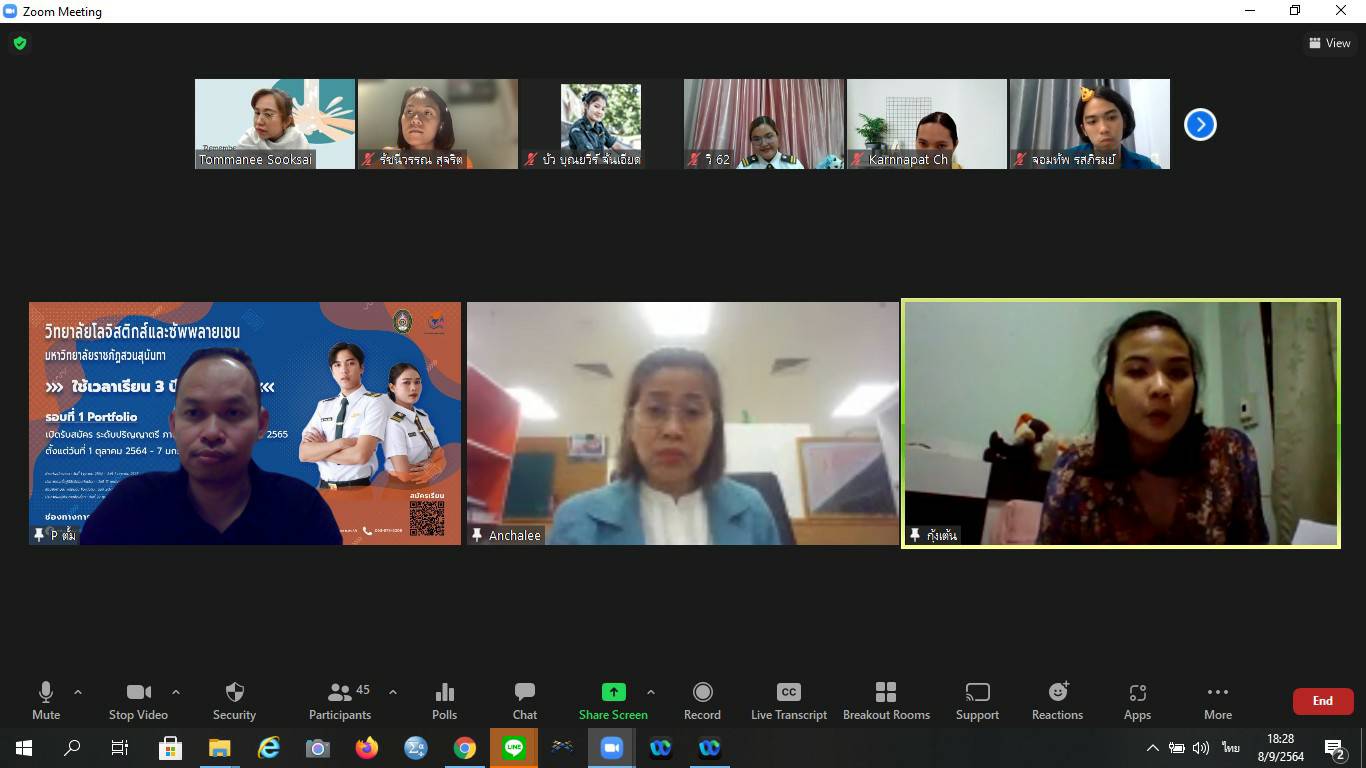Click the green encryption shield icon
1366x768 pixels.
coord(20,43)
